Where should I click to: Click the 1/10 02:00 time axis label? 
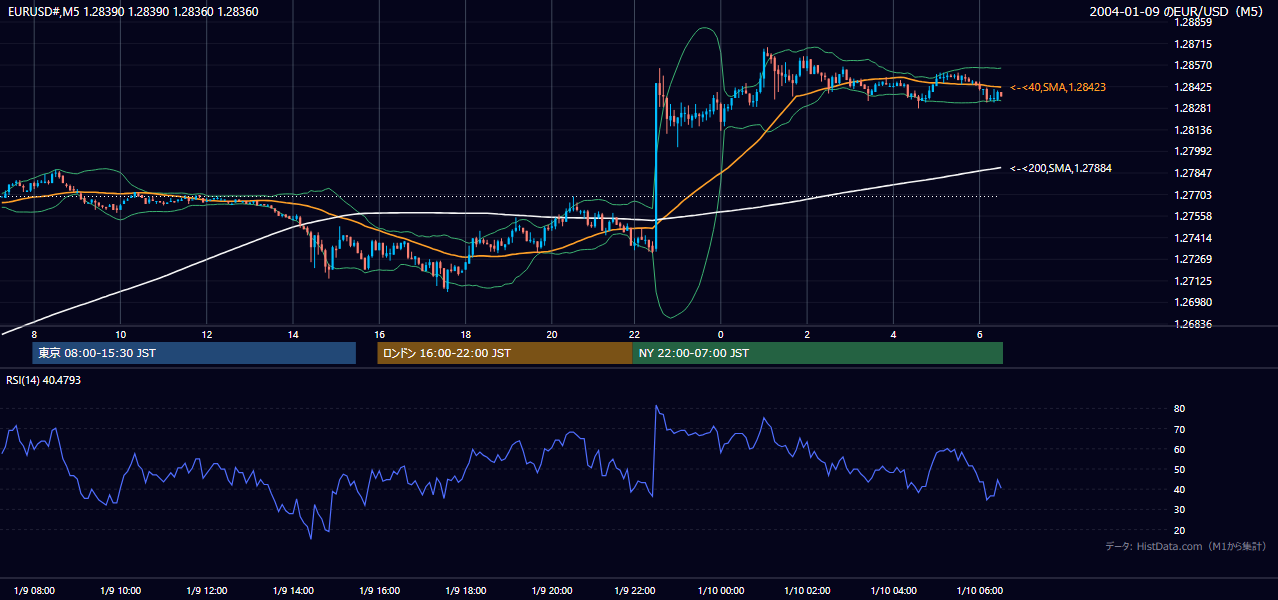[809, 590]
